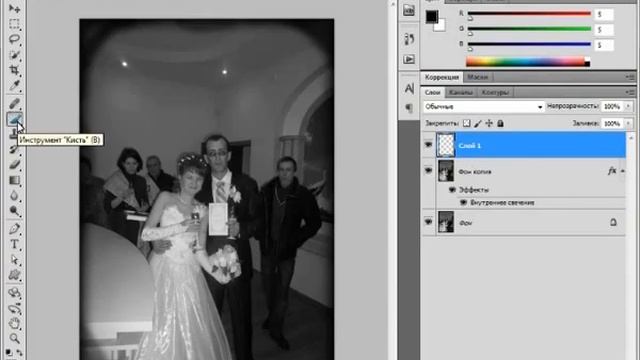Select the Quick Selection tool
Screen dimensions: 640x360
[14, 55]
